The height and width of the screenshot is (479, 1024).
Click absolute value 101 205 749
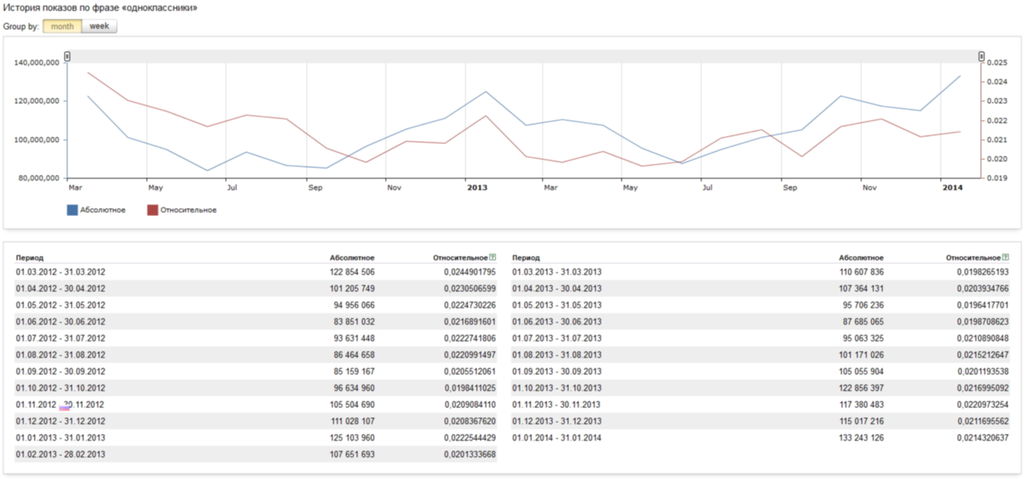[353, 288]
